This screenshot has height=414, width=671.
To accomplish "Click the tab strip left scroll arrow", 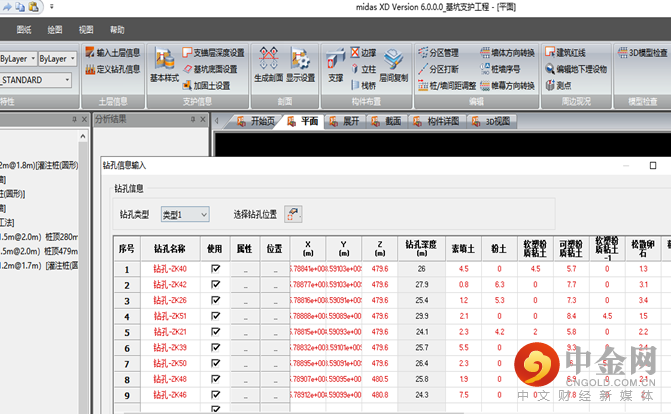I will (x=217, y=121).
